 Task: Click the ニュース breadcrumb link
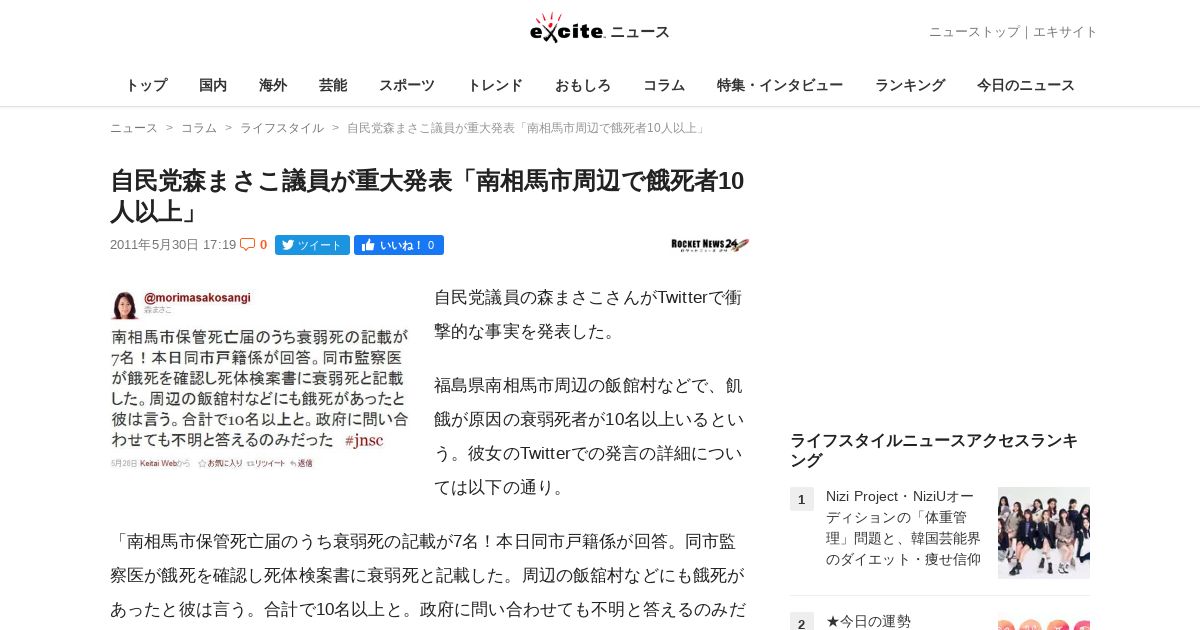click(x=134, y=128)
